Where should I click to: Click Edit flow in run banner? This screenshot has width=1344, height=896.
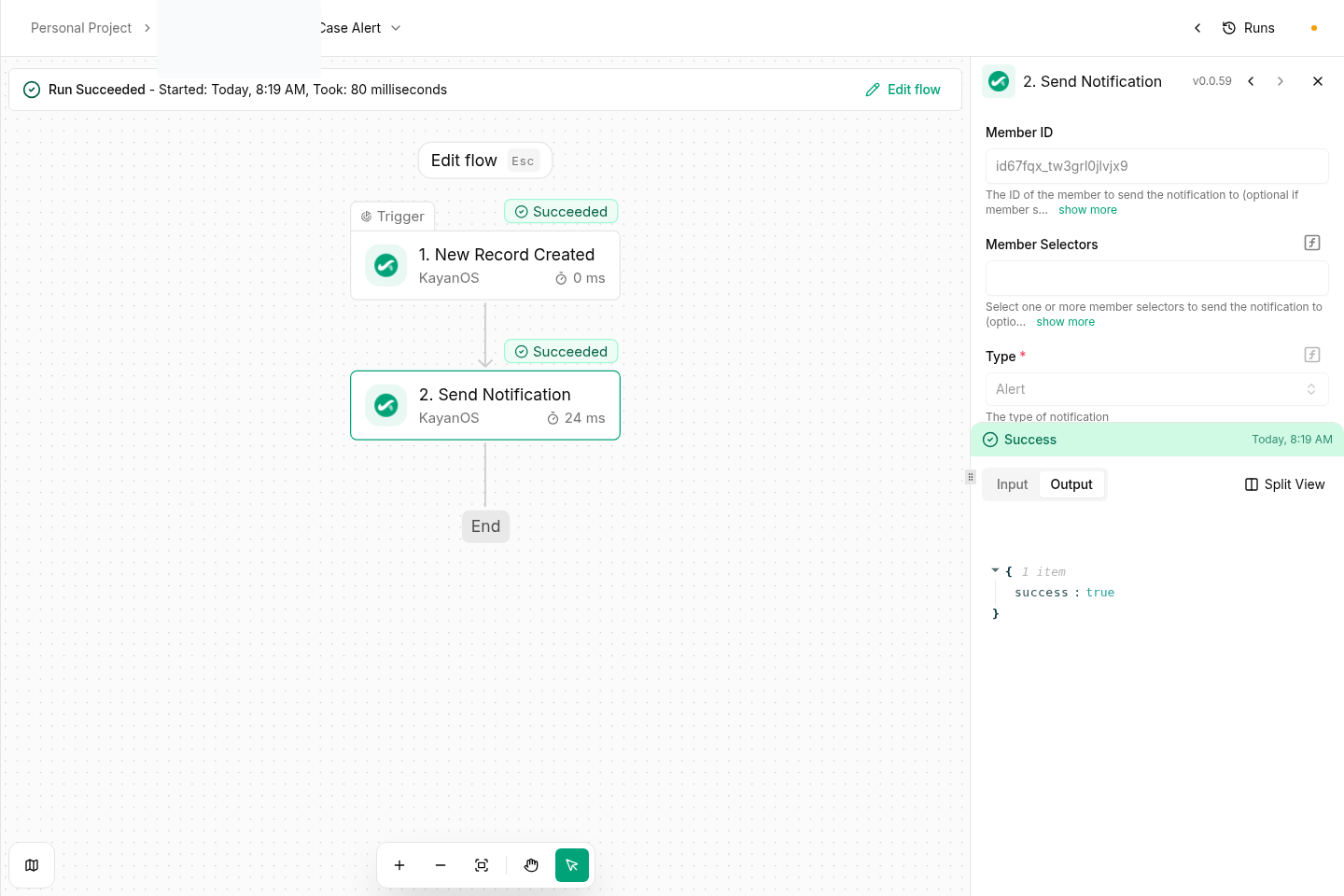[x=903, y=90]
